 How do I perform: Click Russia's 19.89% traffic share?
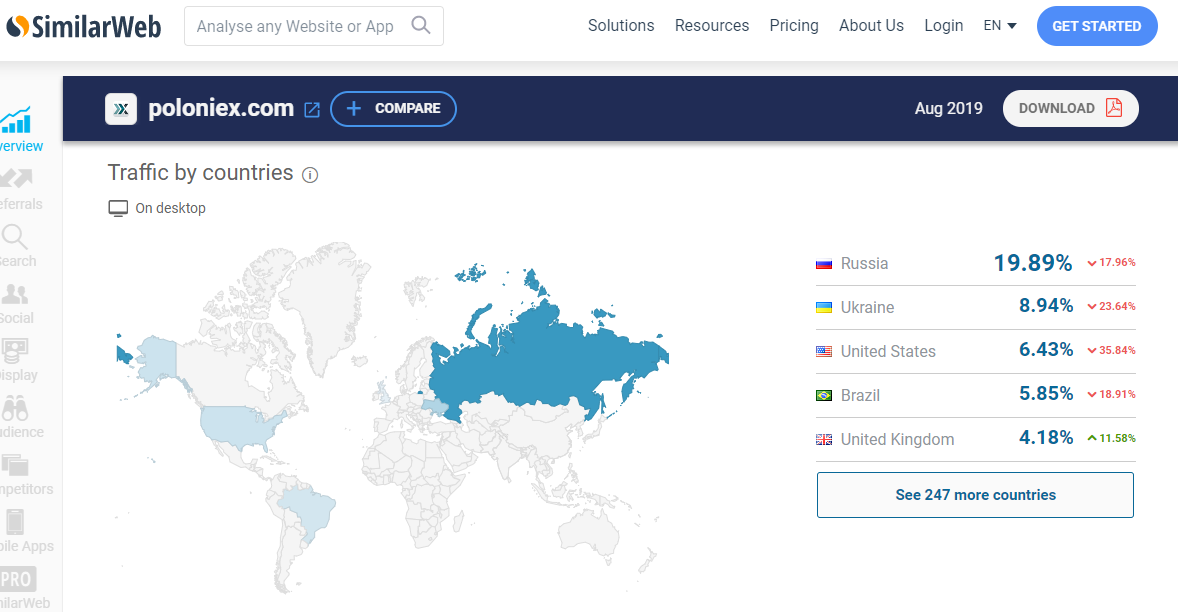[x=1033, y=263]
